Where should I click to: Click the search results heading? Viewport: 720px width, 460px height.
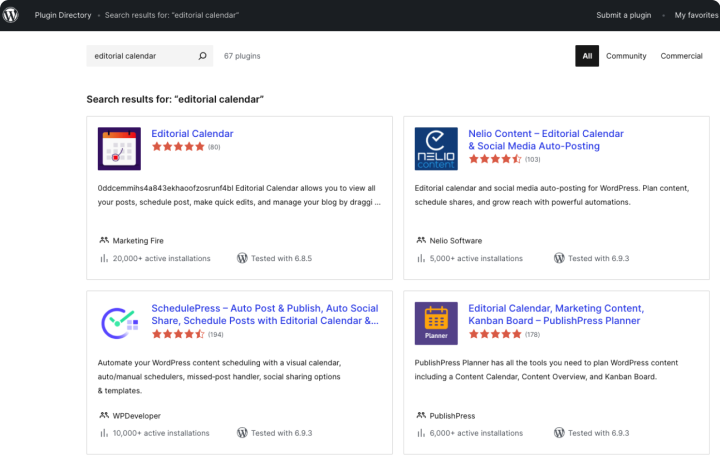coord(175,100)
